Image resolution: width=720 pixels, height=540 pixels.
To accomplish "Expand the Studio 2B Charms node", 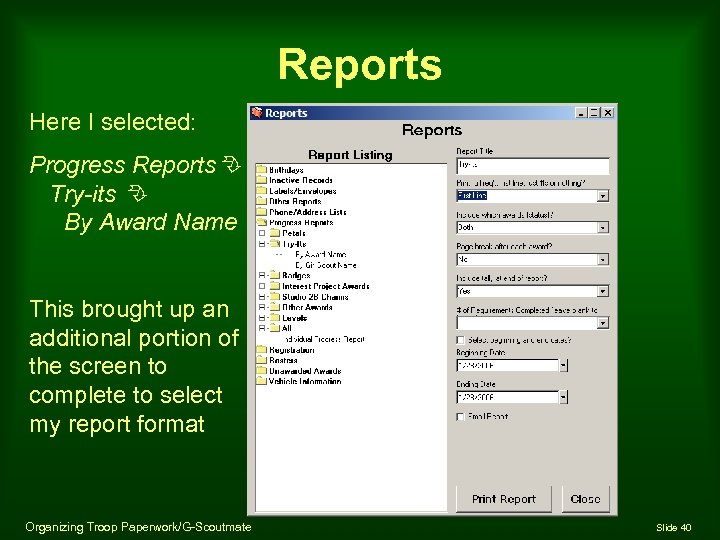I will click(262, 297).
